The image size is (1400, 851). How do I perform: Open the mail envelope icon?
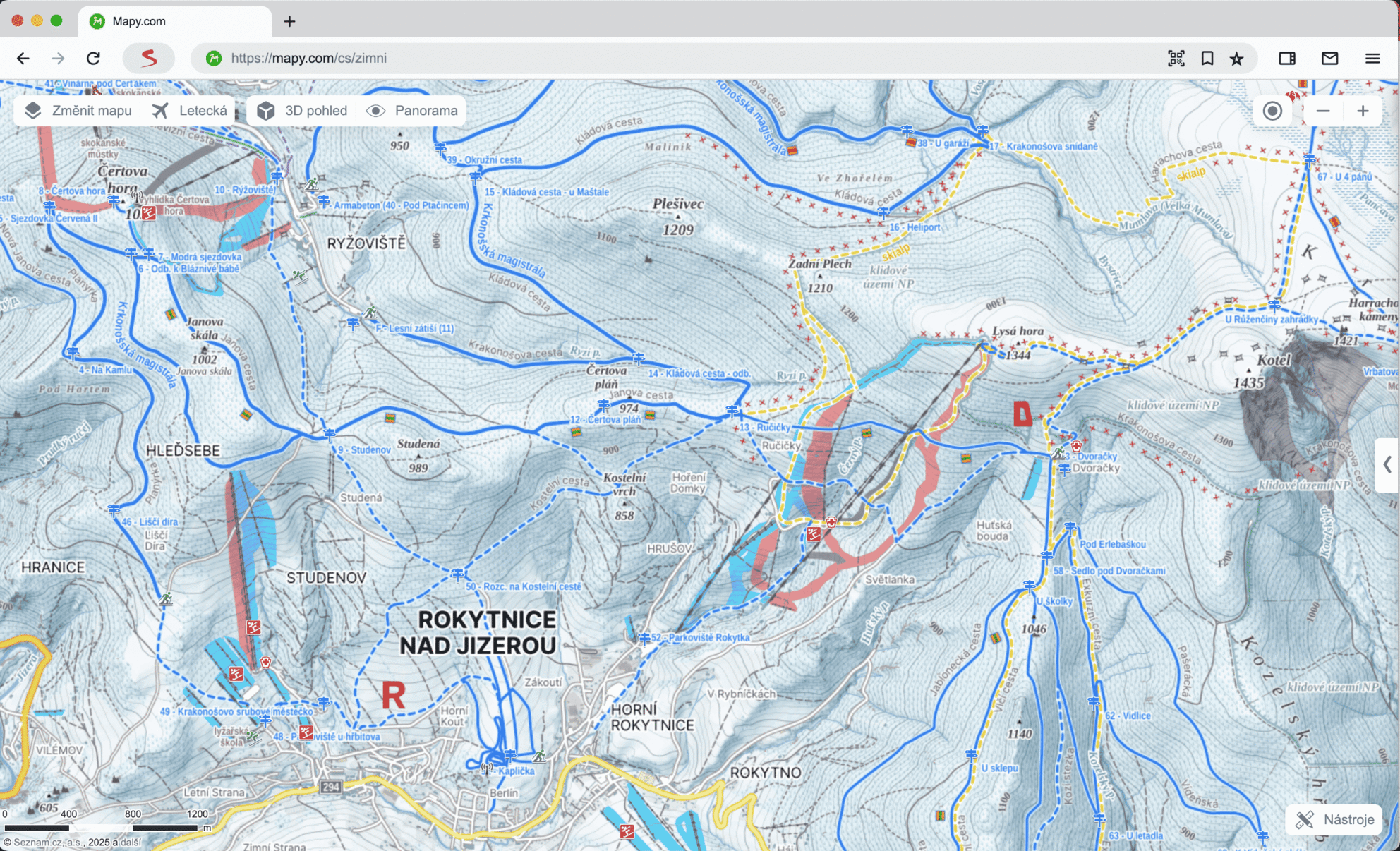[x=1329, y=59]
